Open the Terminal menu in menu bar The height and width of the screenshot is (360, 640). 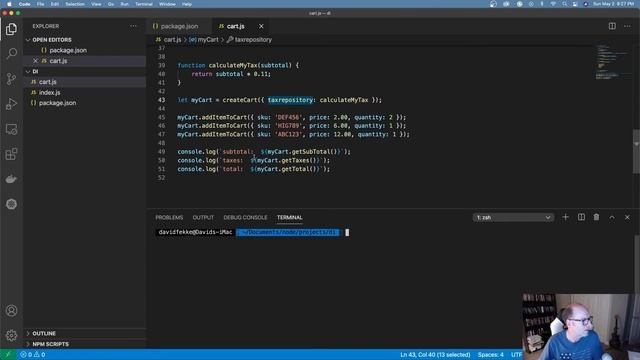tap(144, 4)
